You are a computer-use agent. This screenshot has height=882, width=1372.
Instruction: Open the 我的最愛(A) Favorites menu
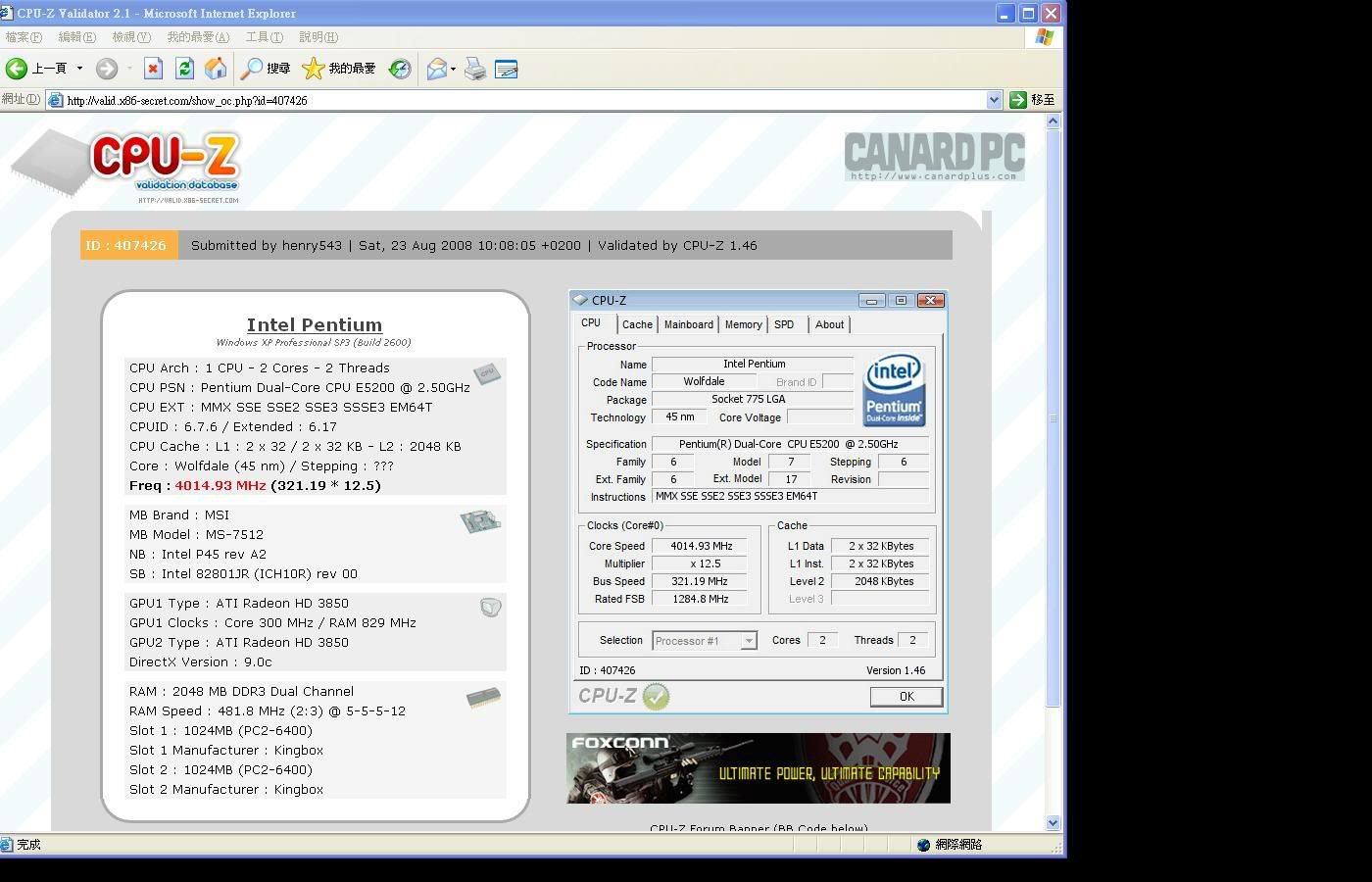(198, 37)
